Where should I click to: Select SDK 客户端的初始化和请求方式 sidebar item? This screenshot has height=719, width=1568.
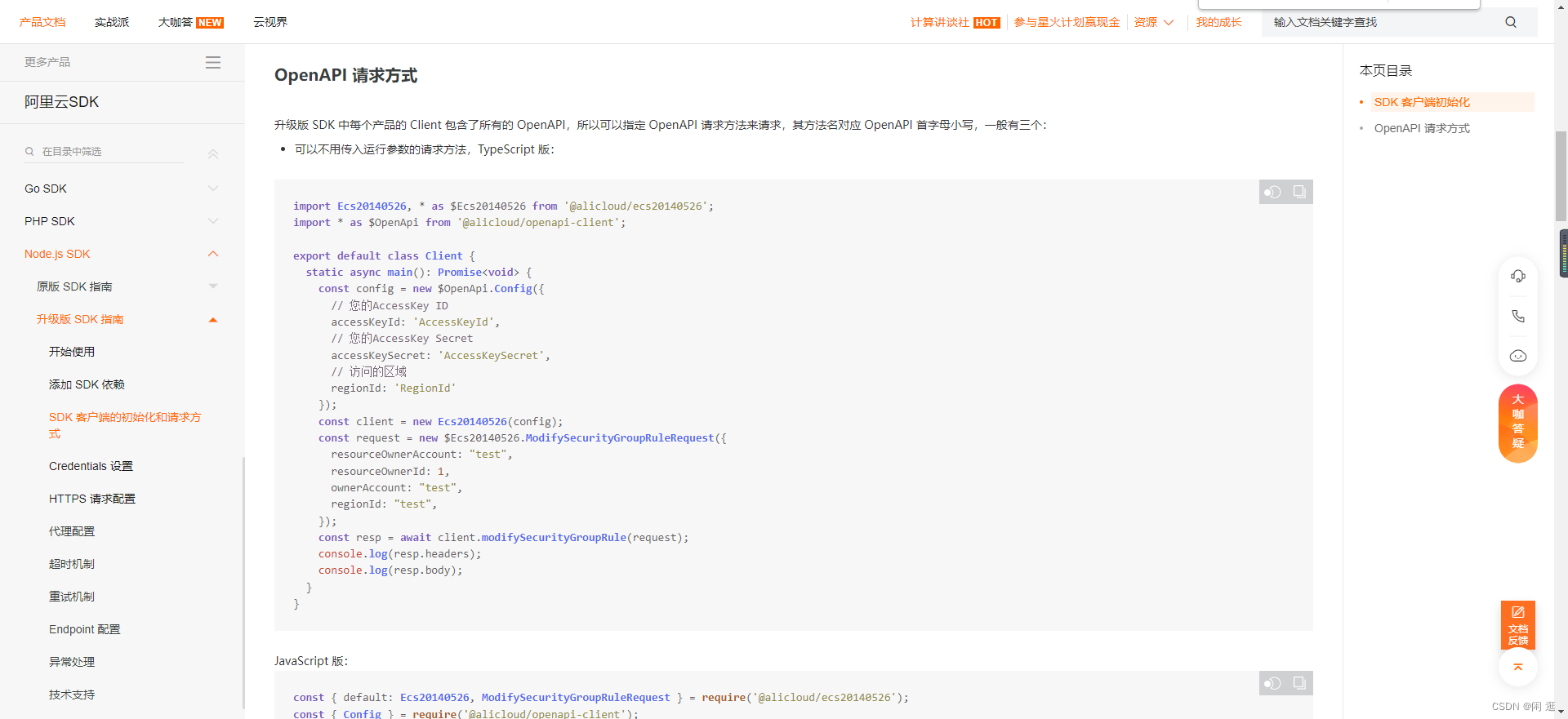point(125,425)
